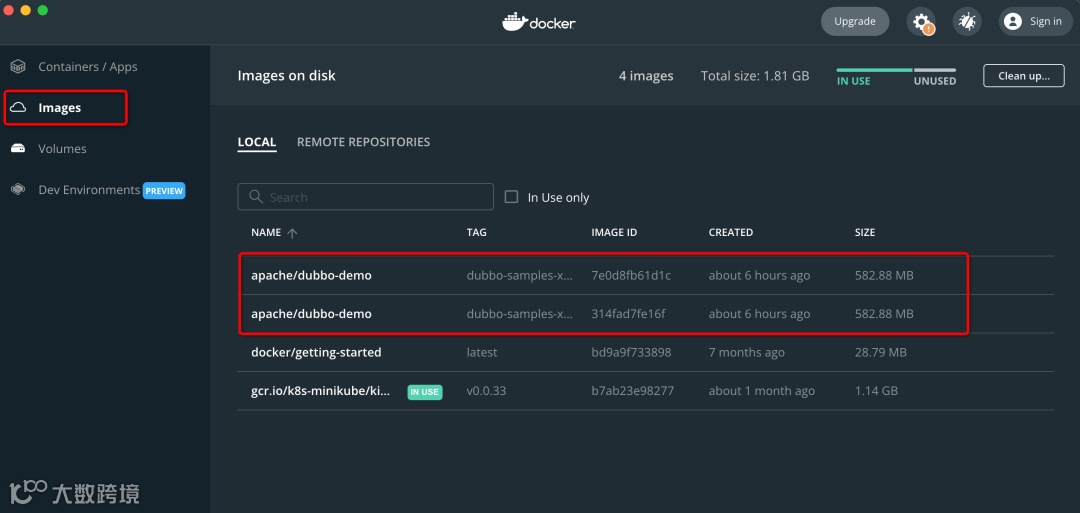Click the Volumes drive icon
Viewport: 1080px width, 513px height.
tap(18, 149)
